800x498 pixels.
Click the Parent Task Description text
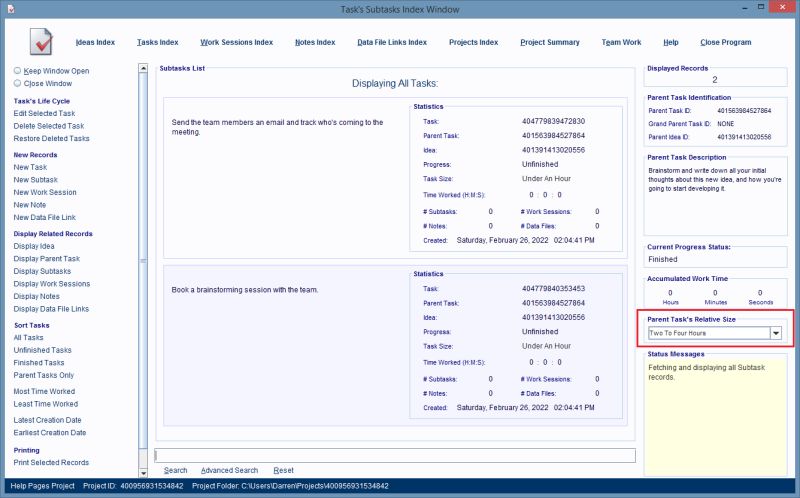coord(714,180)
